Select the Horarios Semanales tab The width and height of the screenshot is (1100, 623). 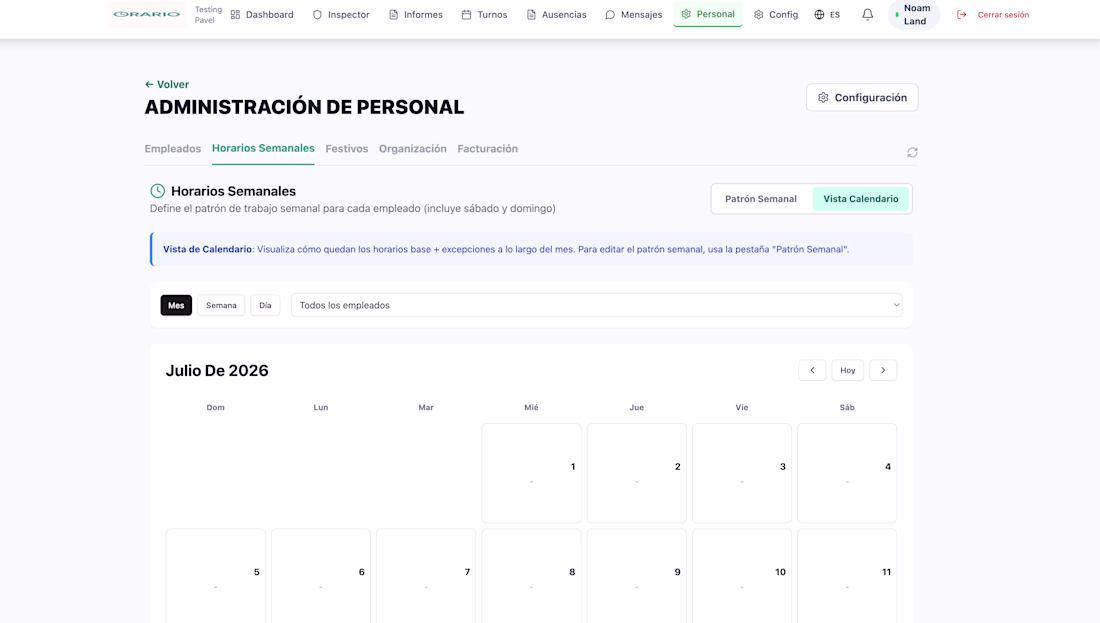tap(263, 149)
